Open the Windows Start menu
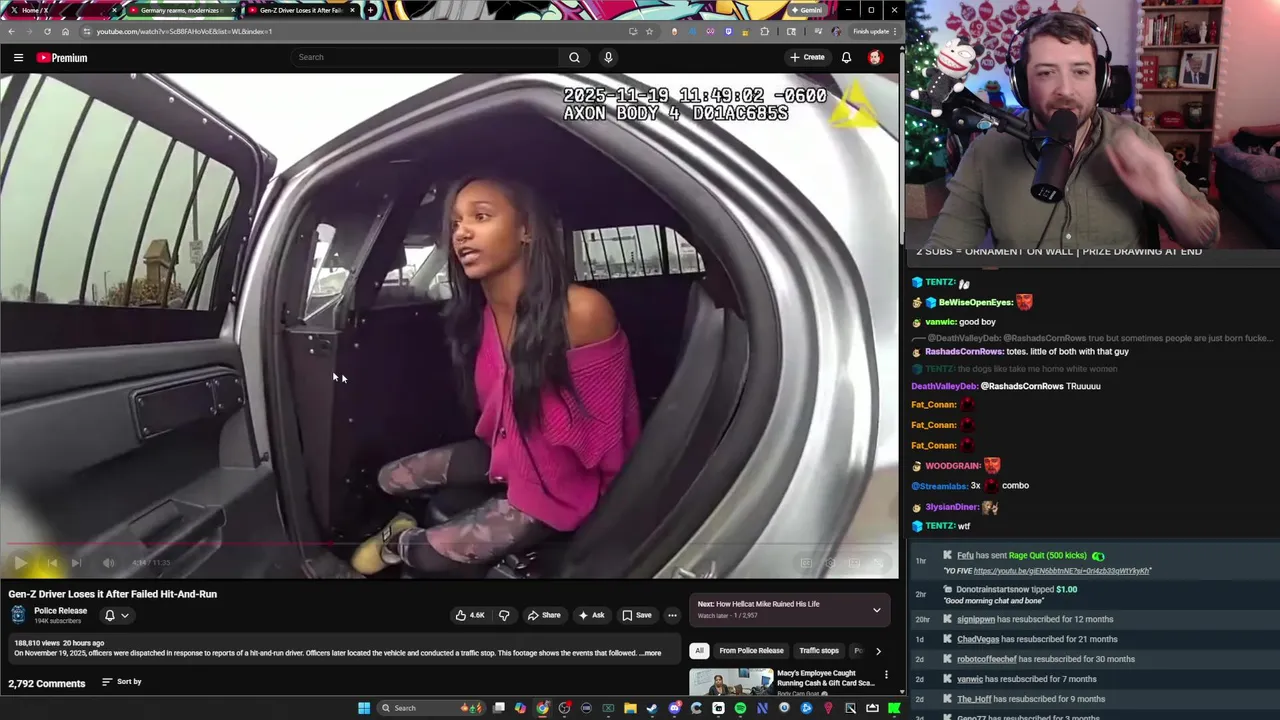Screen dimensions: 1280x720 [364, 708]
